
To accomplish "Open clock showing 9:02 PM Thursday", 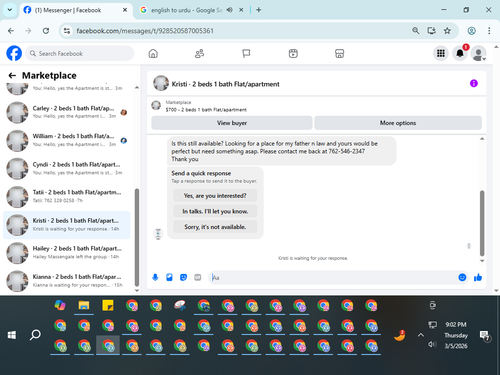I will point(456,335).
